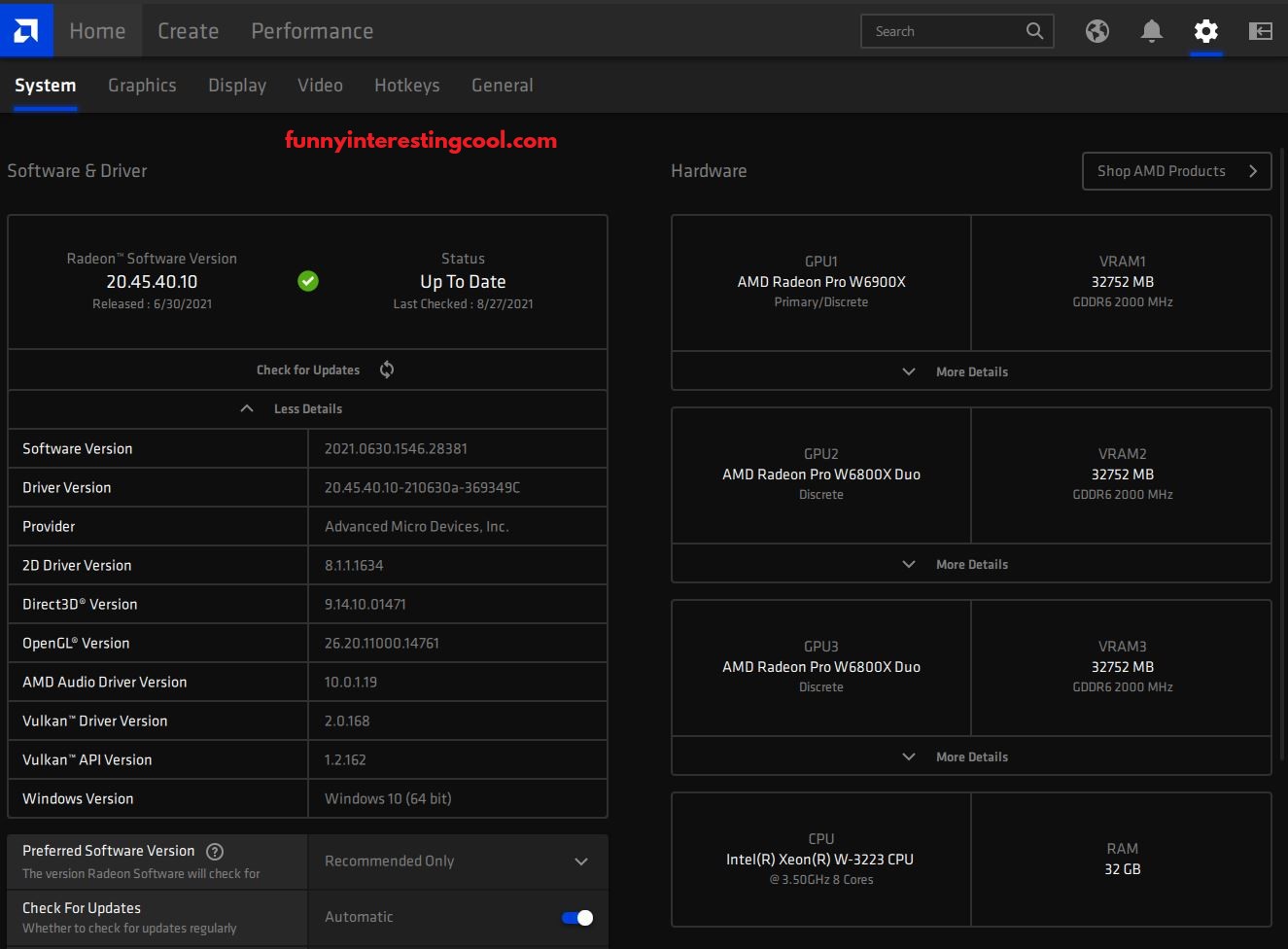Go to the Home tab
Viewport: 1288px width, 949px height.
(x=97, y=31)
